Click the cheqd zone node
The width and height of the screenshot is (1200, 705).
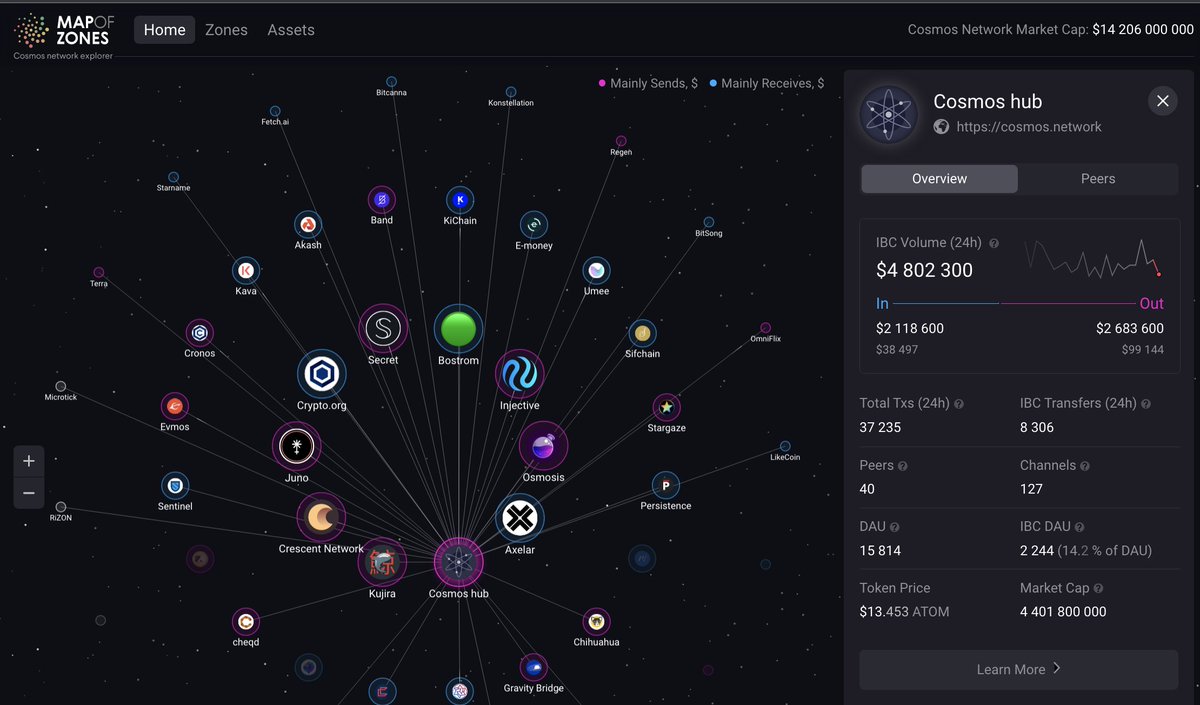coord(246,622)
